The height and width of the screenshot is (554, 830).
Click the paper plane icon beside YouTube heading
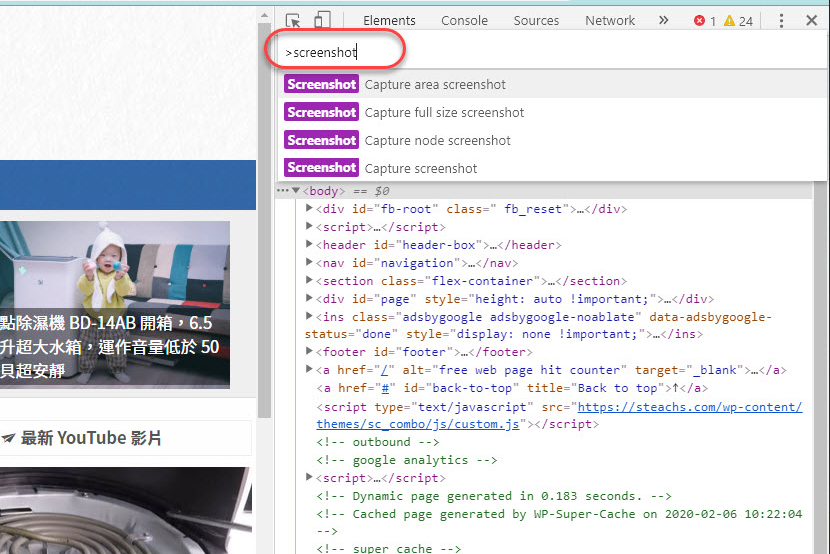click(x=8, y=438)
